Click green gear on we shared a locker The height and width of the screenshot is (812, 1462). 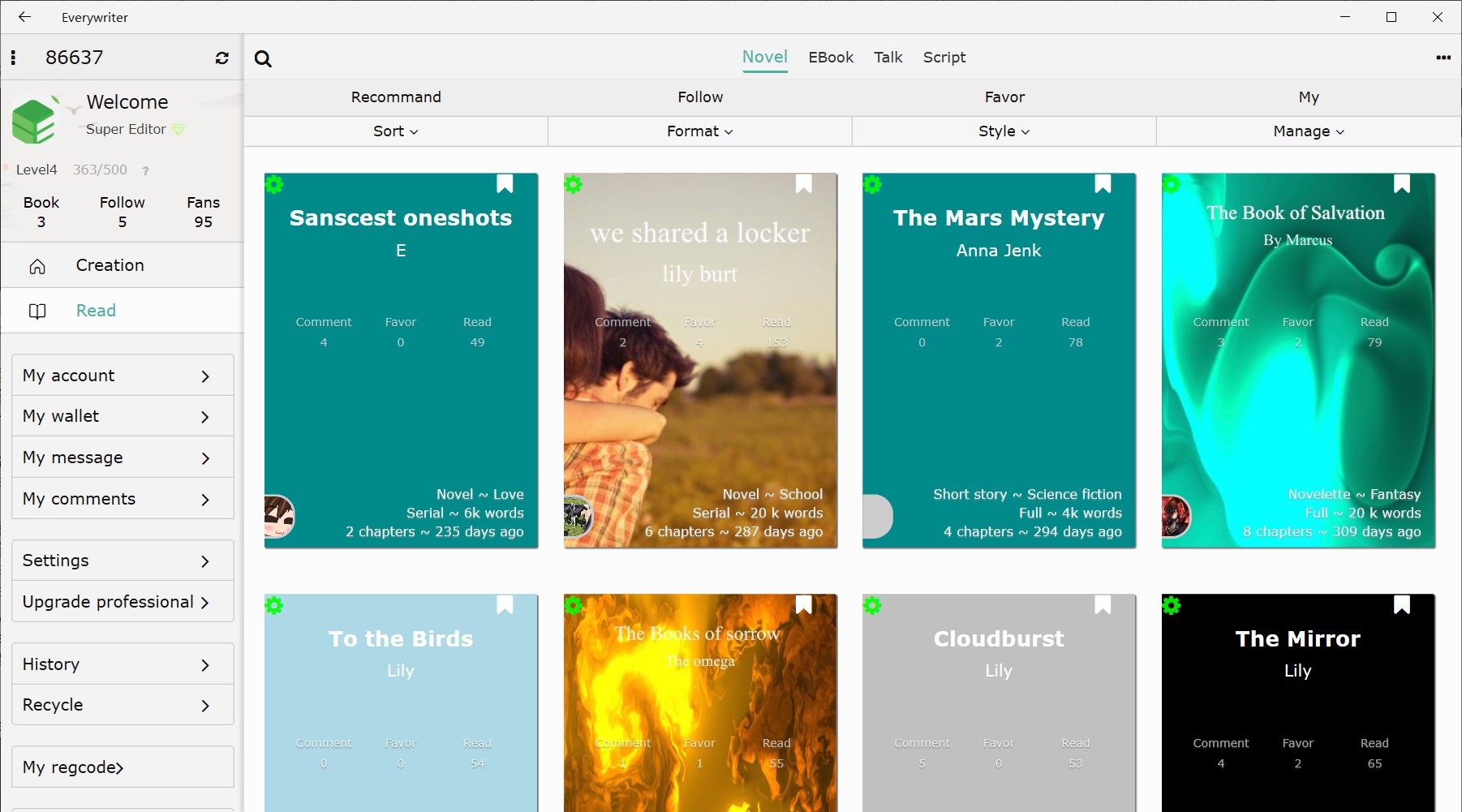click(574, 184)
